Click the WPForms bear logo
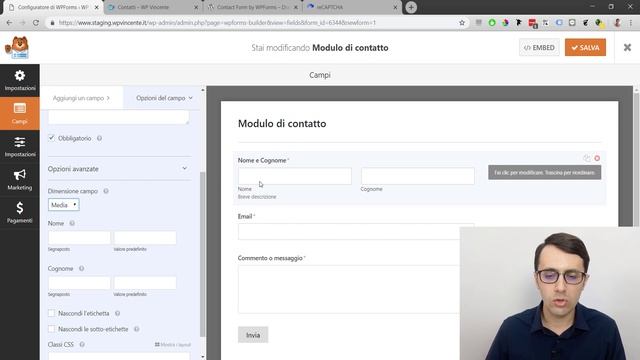This screenshot has height=360, width=640. coord(17,47)
